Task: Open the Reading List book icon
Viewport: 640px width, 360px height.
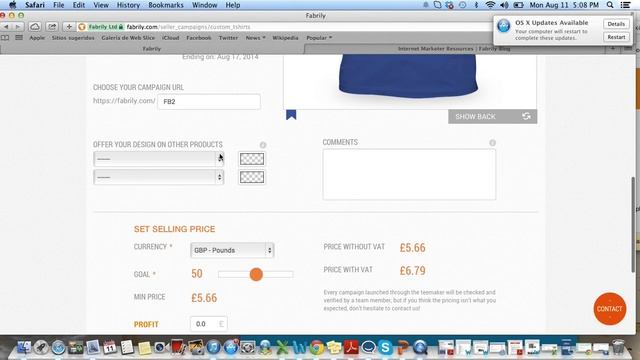Action: pos(5,38)
